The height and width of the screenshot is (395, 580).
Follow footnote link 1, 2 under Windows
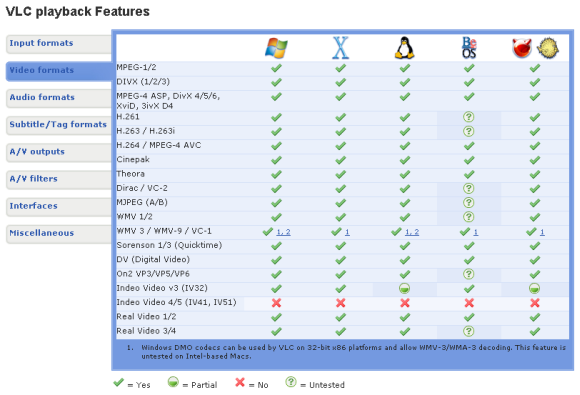click(x=283, y=232)
